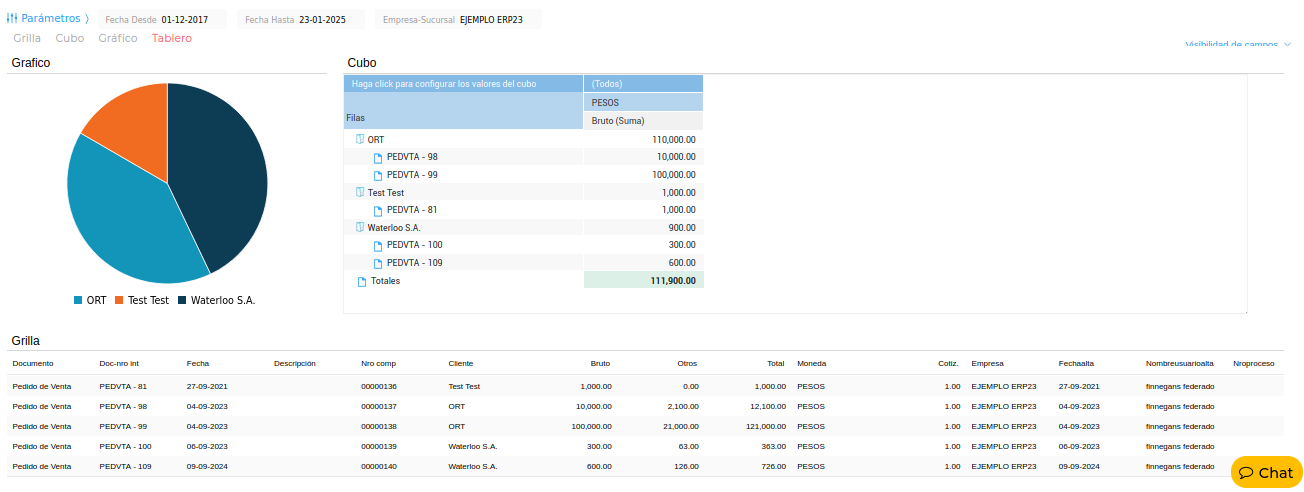This screenshot has width=1304, height=492.
Task: Expand the Visibilidad de campos dropdown
Action: click(1238, 45)
